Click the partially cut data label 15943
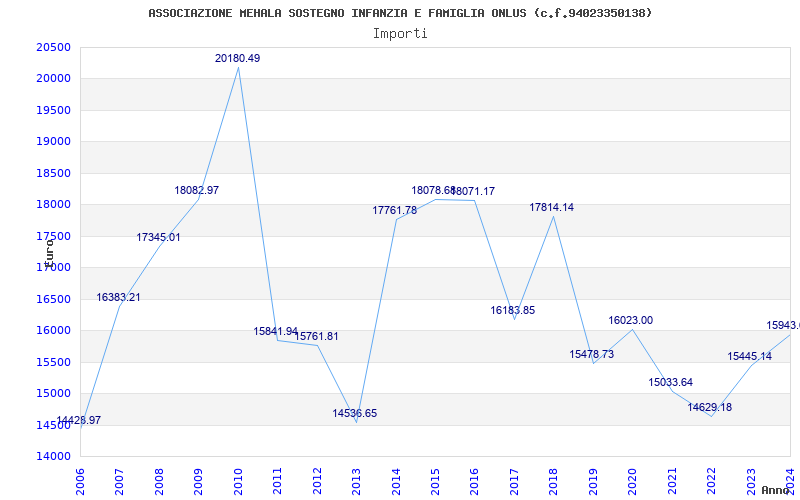 tap(783, 326)
